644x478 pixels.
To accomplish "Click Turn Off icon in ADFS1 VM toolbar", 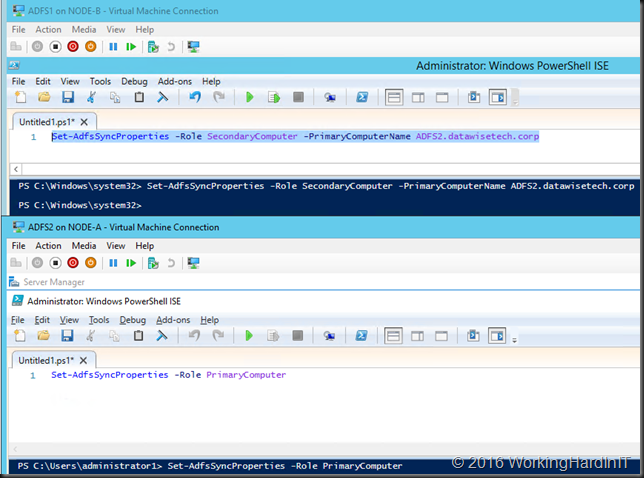I will 55,47.
